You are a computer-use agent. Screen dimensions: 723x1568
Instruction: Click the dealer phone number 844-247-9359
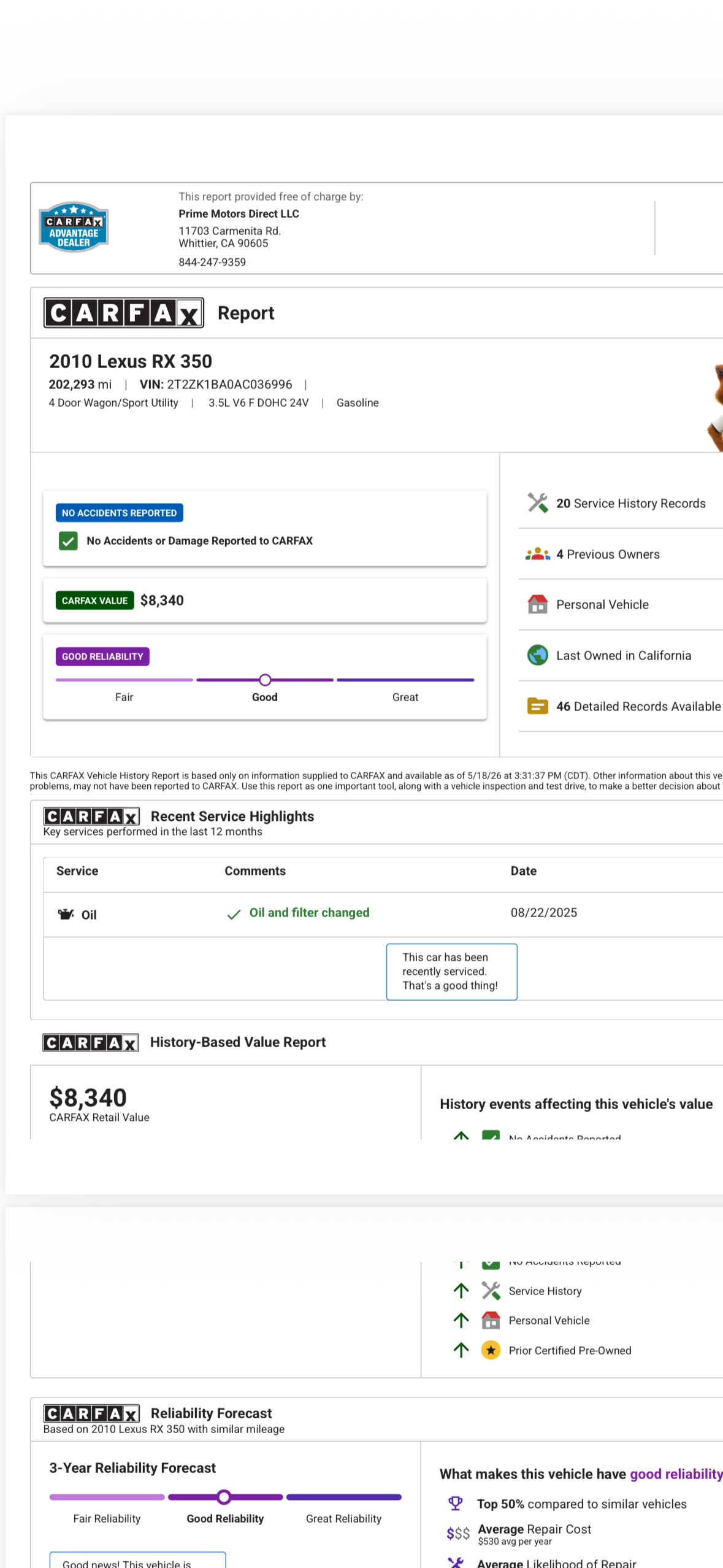[212, 262]
